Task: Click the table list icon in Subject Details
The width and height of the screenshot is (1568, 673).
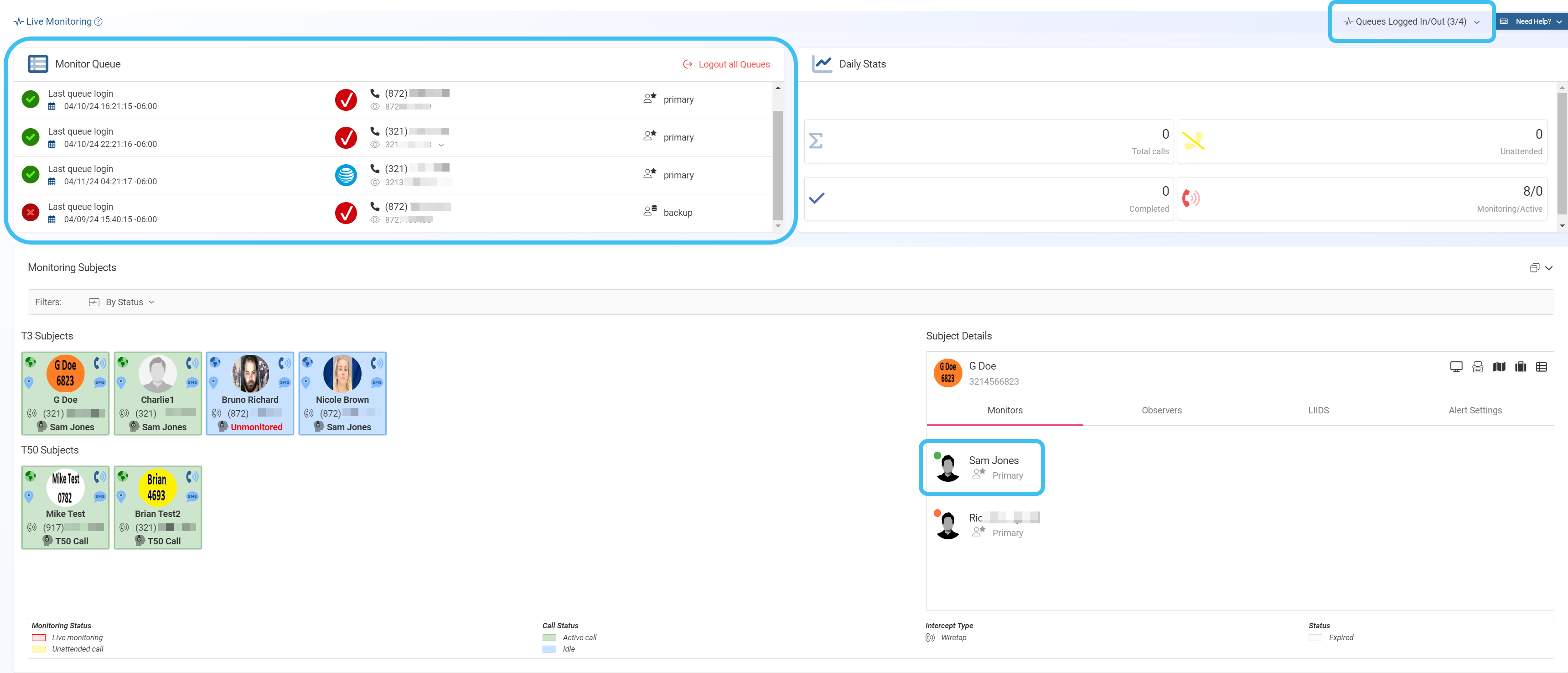Action: tap(1541, 367)
